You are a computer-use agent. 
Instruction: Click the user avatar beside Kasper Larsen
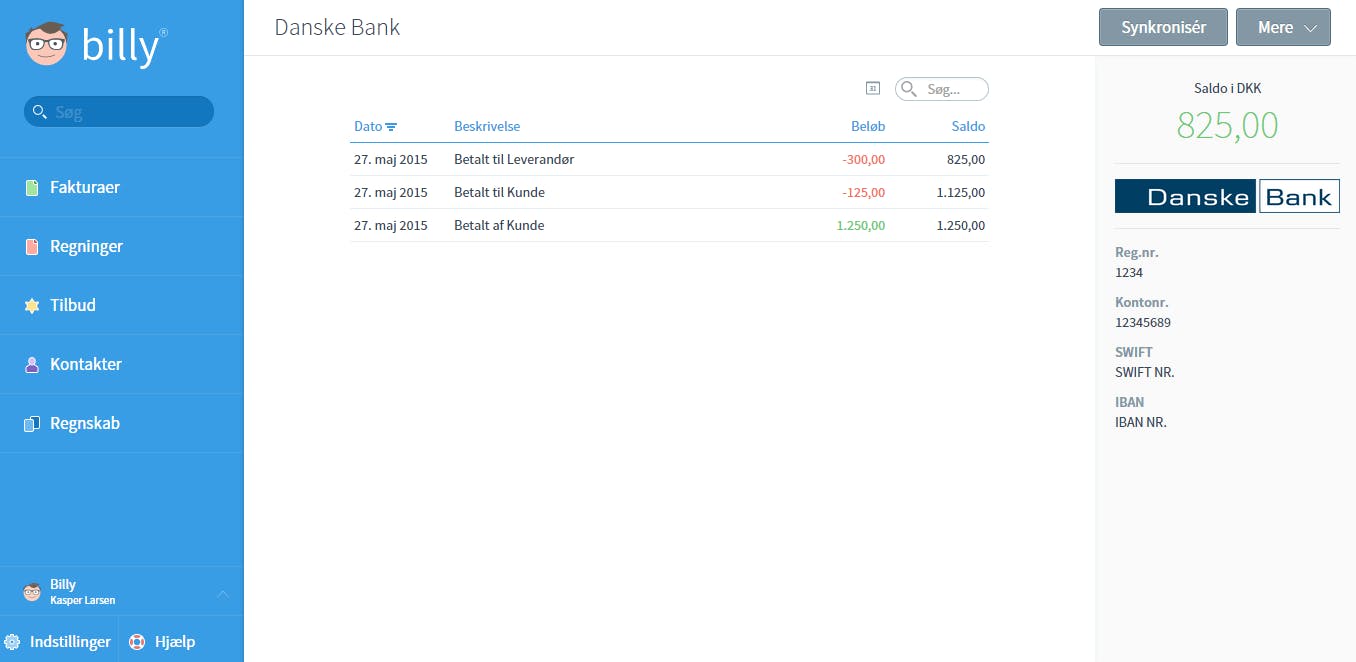click(33, 592)
